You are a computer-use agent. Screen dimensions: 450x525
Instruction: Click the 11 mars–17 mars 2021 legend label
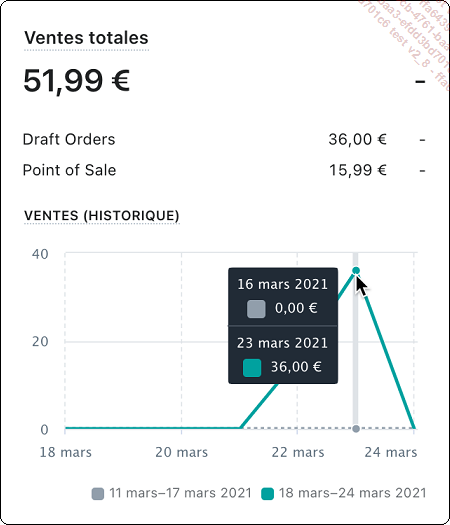(x=180, y=493)
